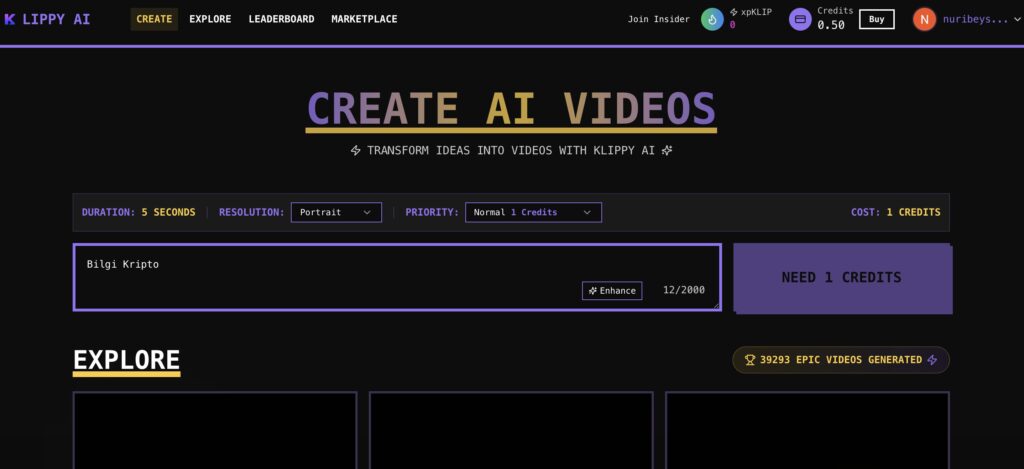The image size is (1024, 469).
Task: Click the NEED 1 CREDITS button
Action: 841,278
